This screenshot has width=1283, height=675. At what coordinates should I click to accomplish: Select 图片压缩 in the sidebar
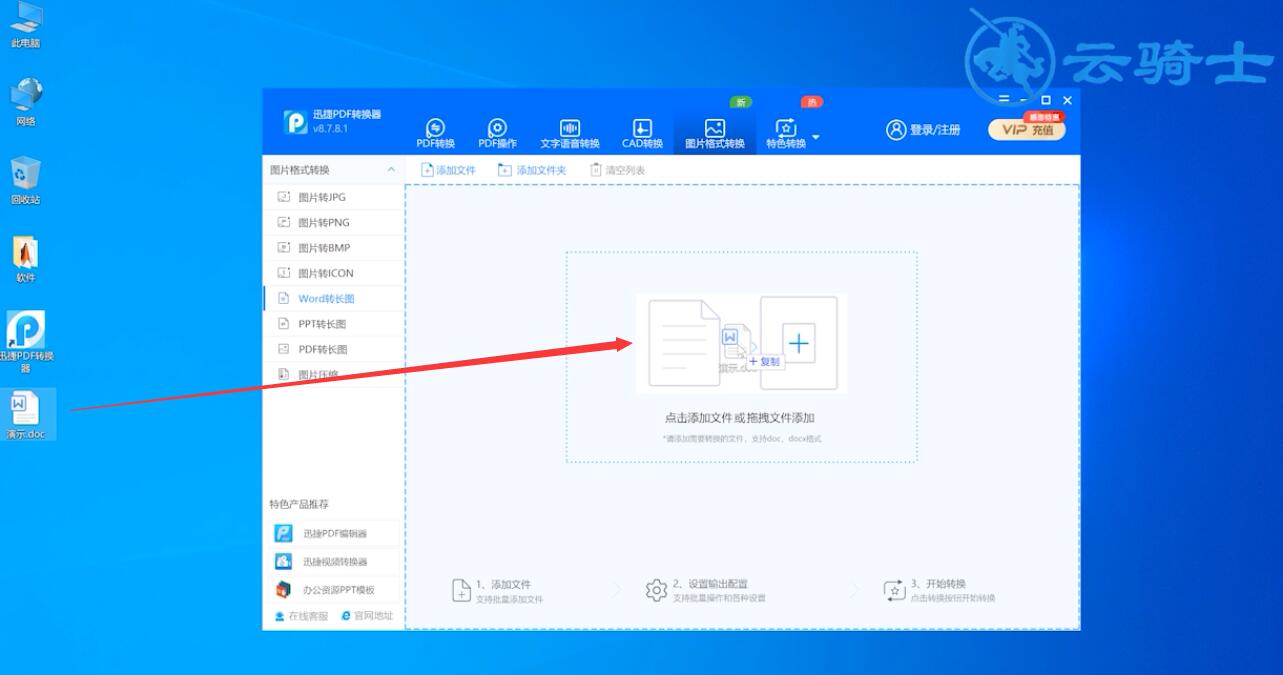pos(334,375)
